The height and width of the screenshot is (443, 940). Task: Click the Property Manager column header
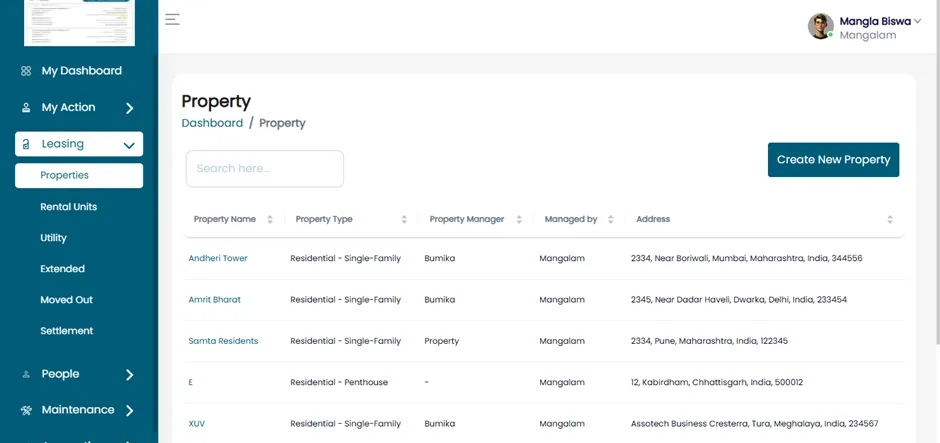tap(467, 219)
